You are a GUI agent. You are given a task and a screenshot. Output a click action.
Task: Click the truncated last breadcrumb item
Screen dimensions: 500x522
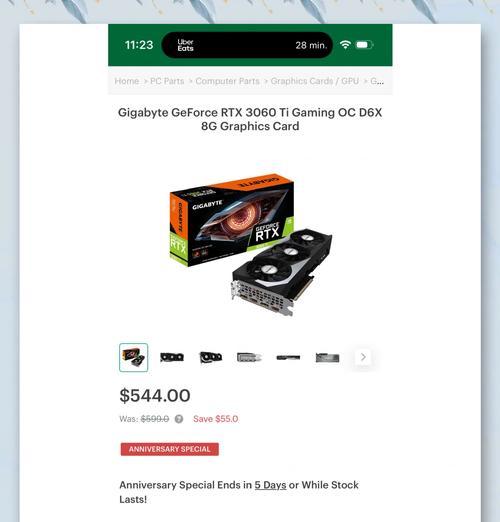point(377,81)
